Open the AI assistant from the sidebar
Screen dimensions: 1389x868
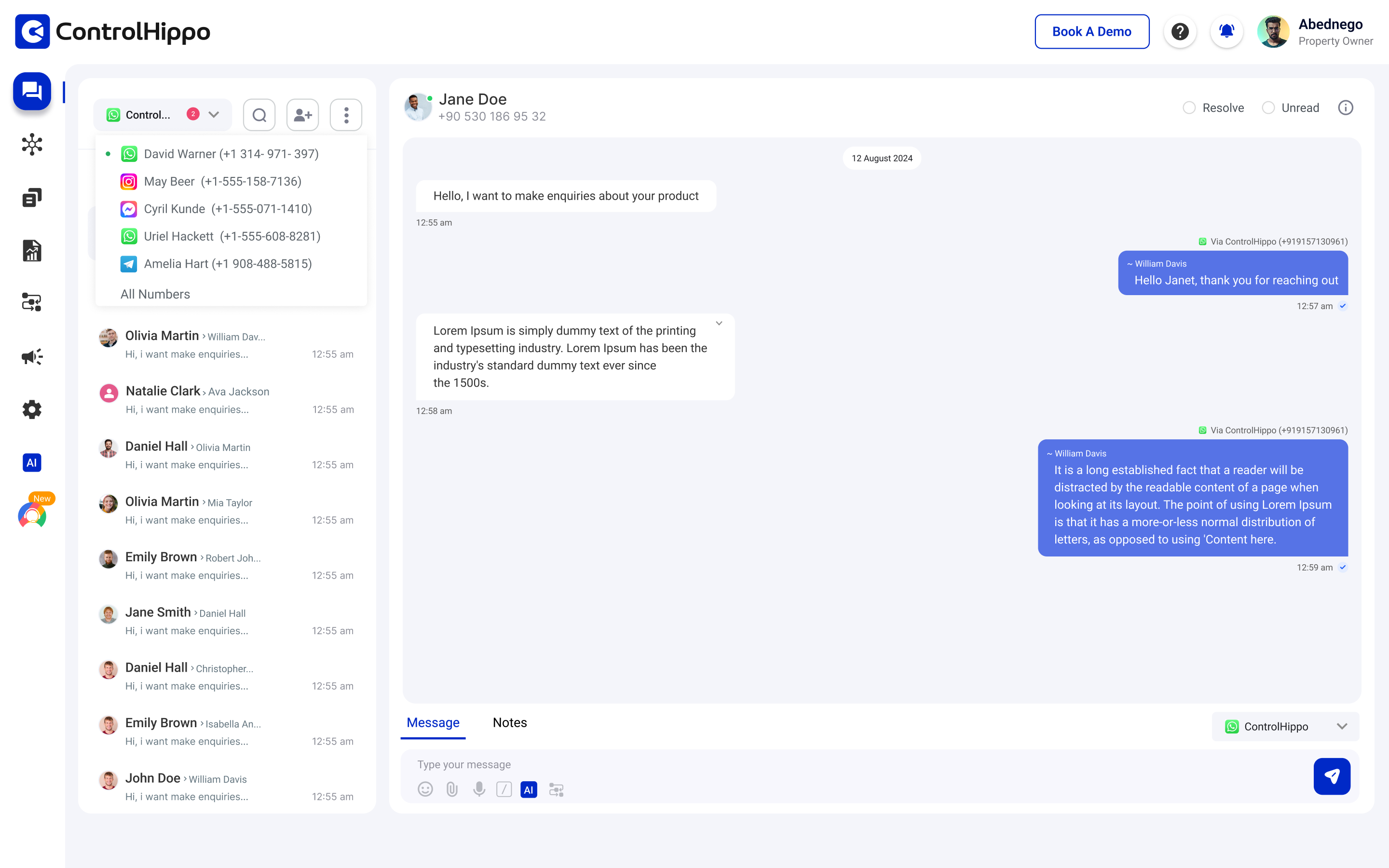pos(31,463)
